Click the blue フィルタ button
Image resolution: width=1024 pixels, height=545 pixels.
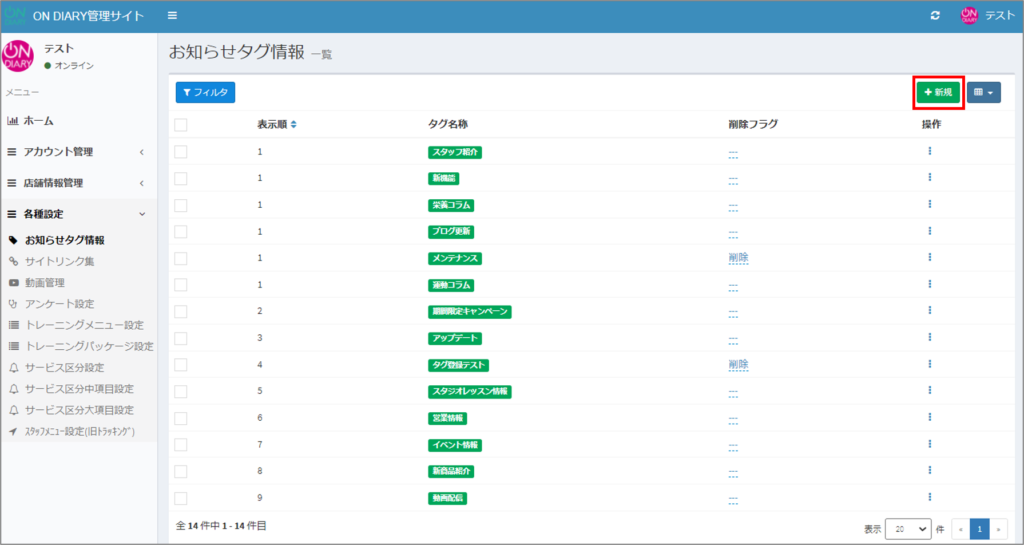coord(205,93)
